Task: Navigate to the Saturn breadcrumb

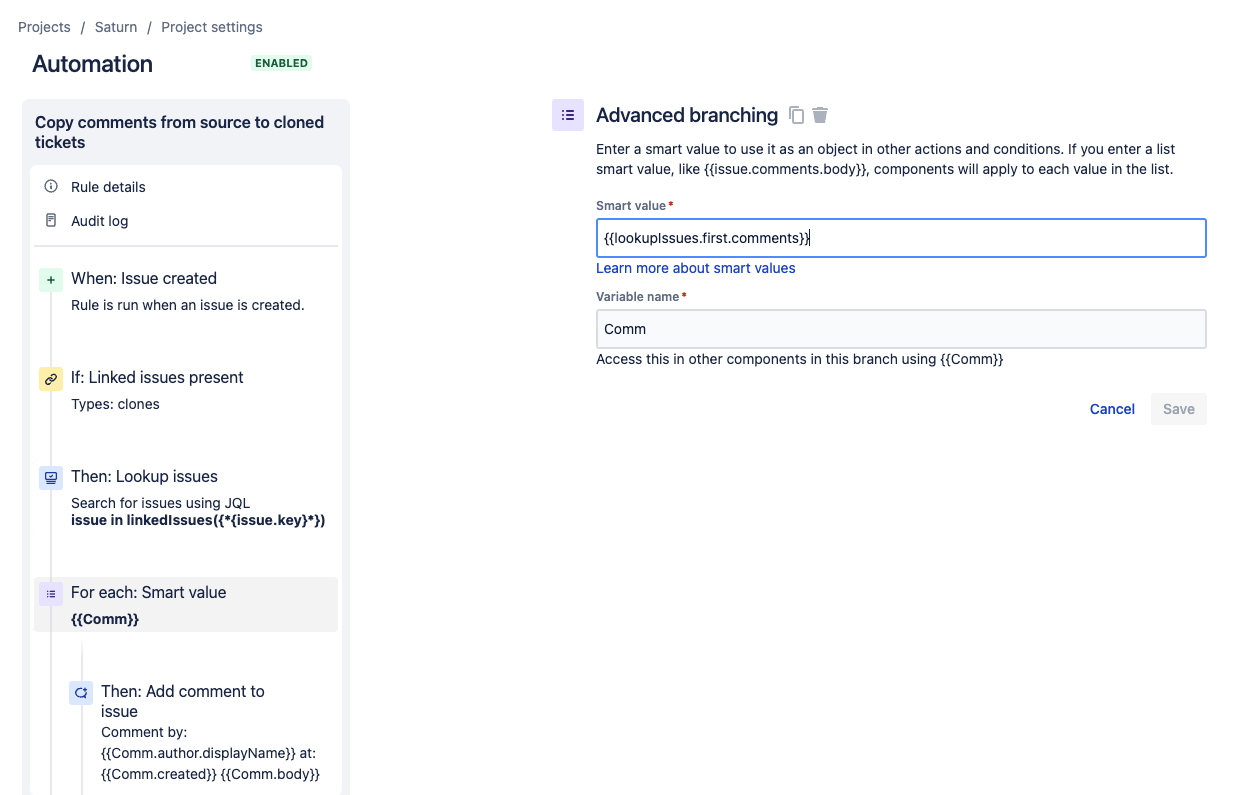Action: [115, 27]
